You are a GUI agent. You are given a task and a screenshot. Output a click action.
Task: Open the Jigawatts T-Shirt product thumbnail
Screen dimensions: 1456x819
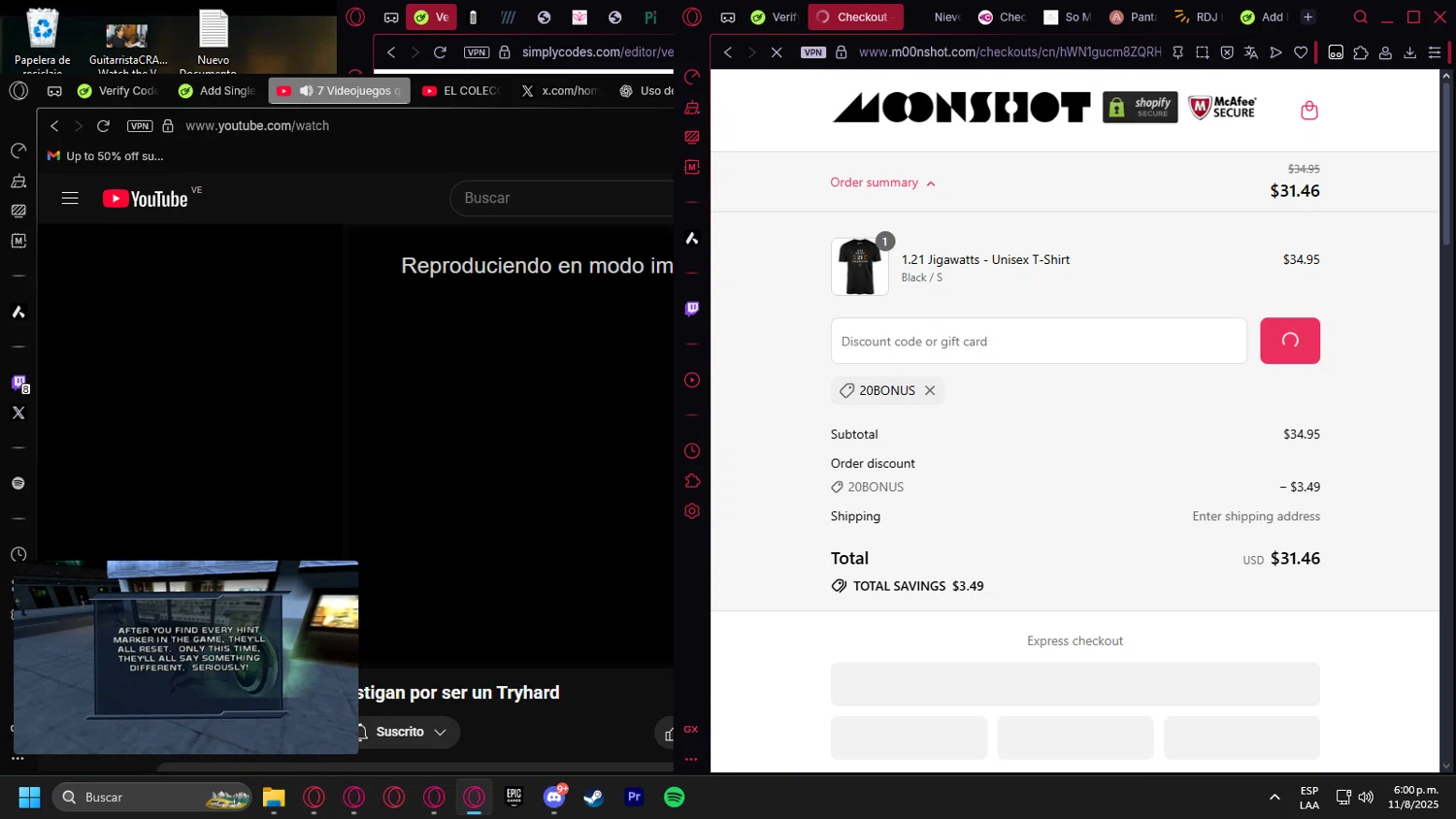[x=859, y=267]
